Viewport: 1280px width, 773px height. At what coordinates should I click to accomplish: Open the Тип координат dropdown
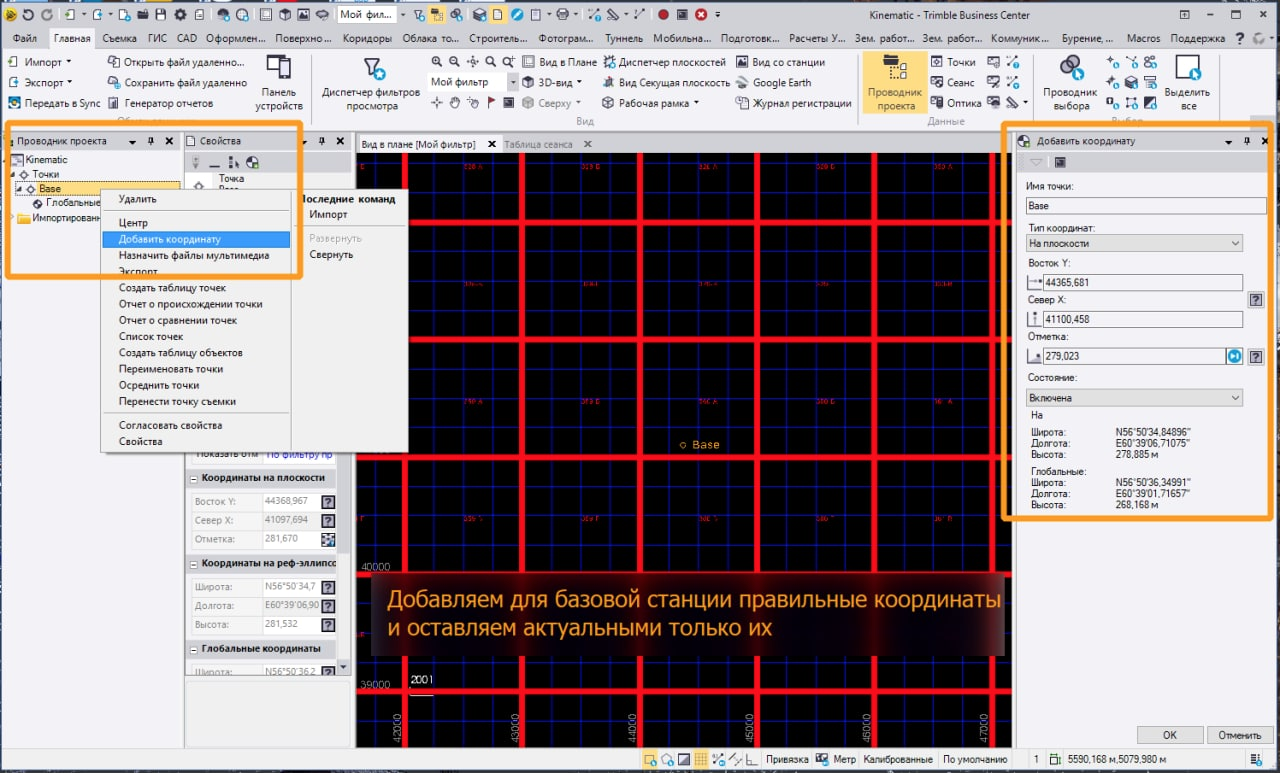point(1134,243)
